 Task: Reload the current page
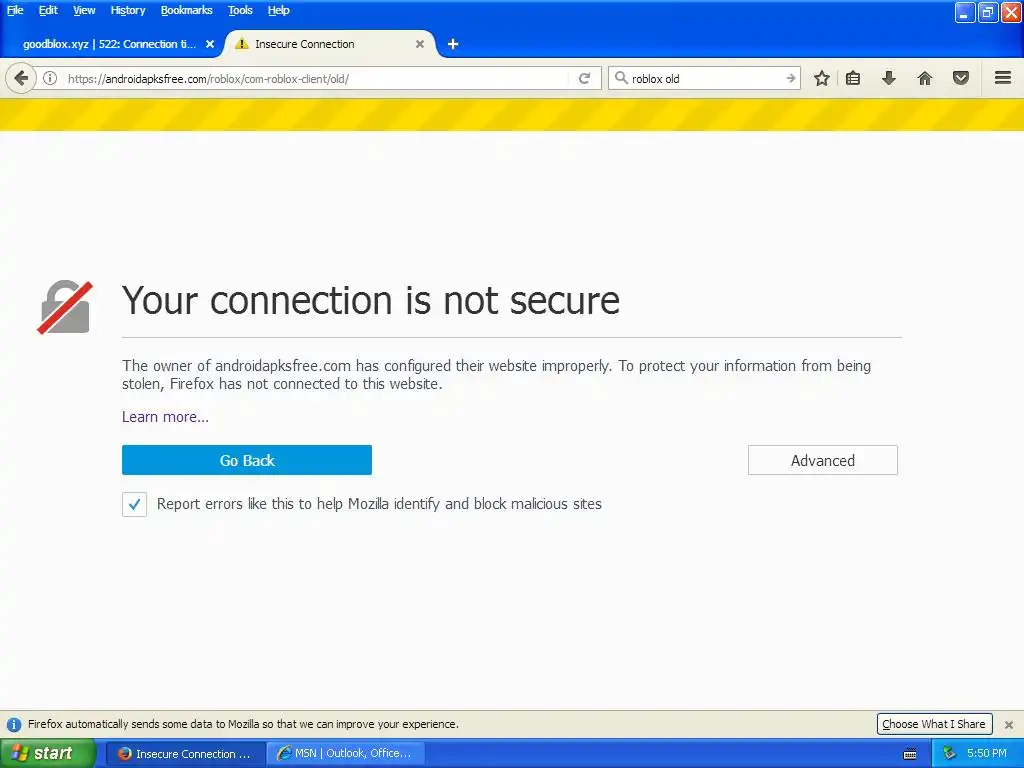tap(584, 78)
